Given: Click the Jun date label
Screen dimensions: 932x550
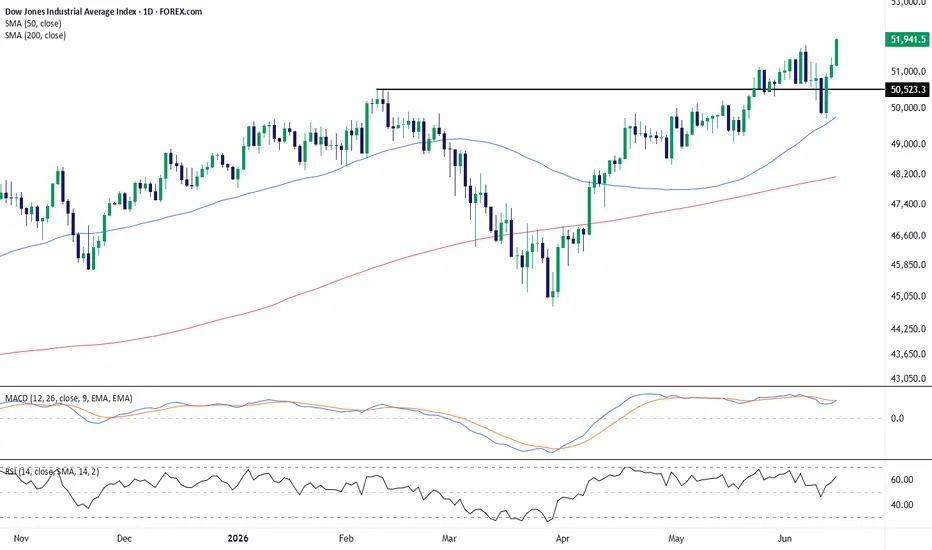Looking at the screenshot, I should coord(785,539).
